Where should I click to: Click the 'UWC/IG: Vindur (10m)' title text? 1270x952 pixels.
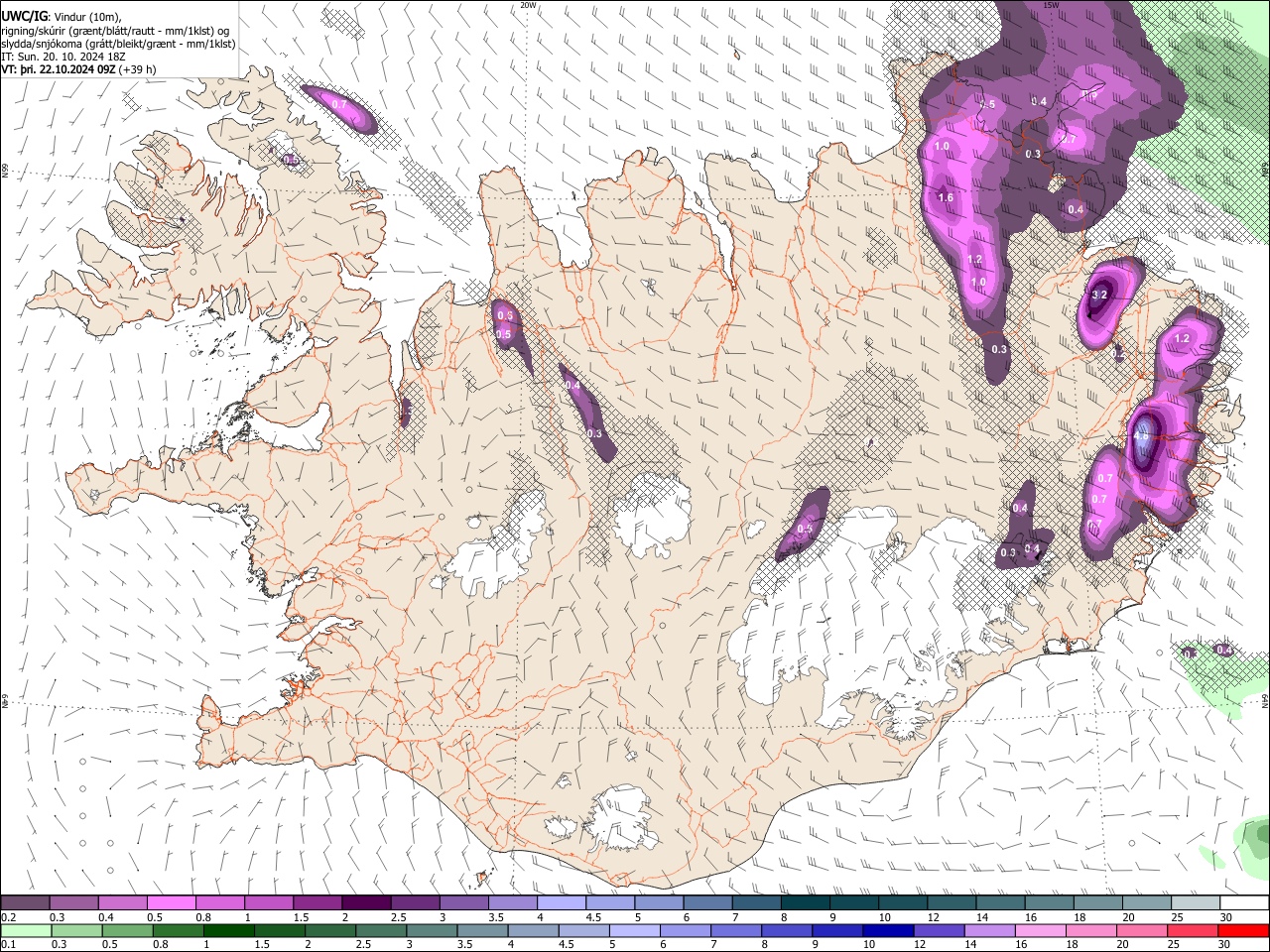62,17
